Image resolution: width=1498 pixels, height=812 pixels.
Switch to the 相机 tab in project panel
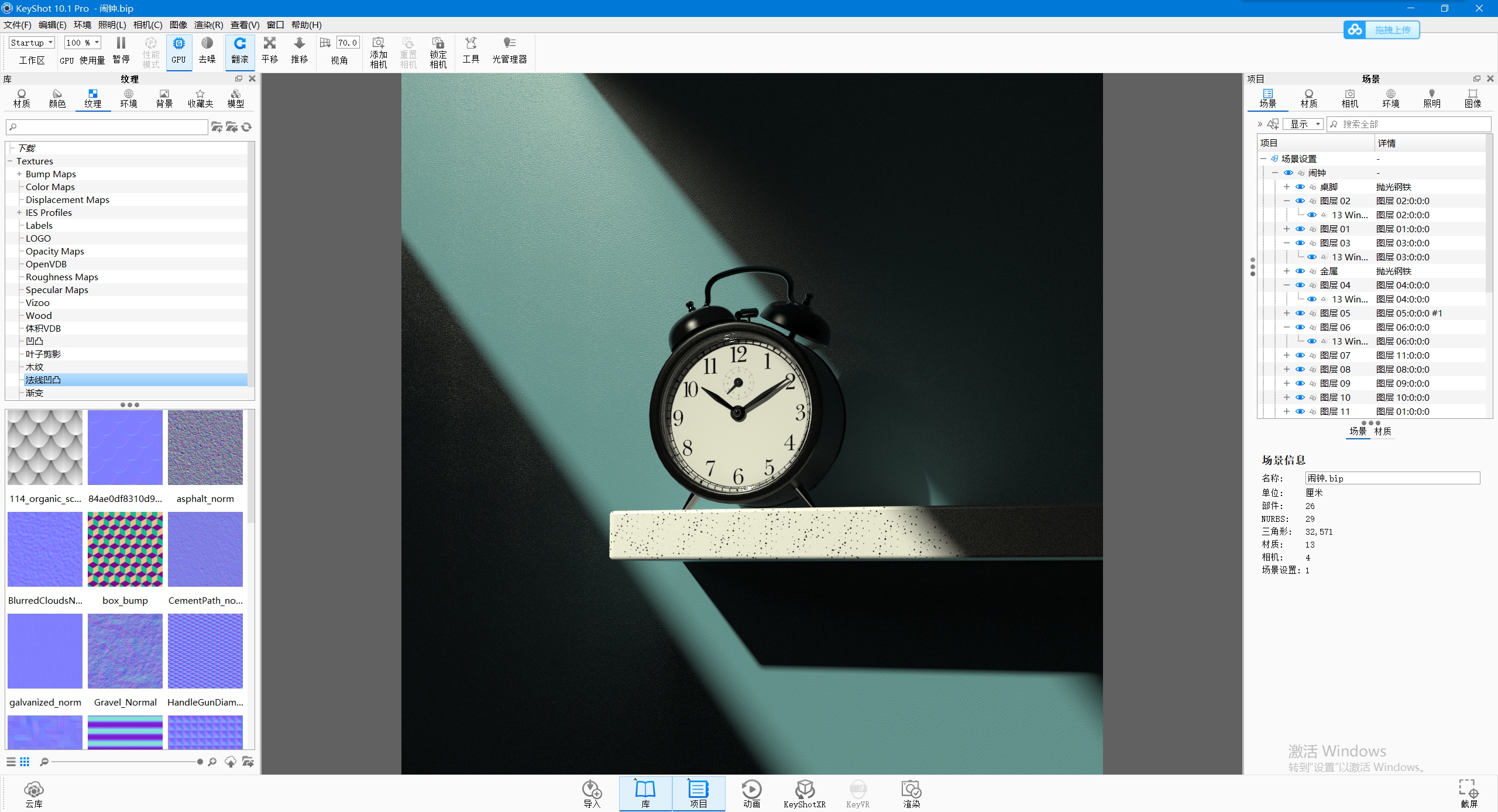(1349, 98)
